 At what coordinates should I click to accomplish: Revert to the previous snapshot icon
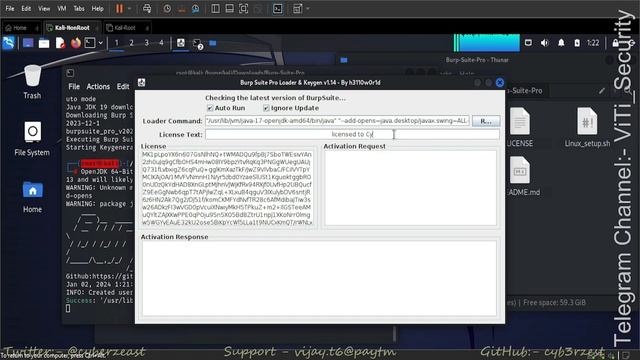[181, 9]
